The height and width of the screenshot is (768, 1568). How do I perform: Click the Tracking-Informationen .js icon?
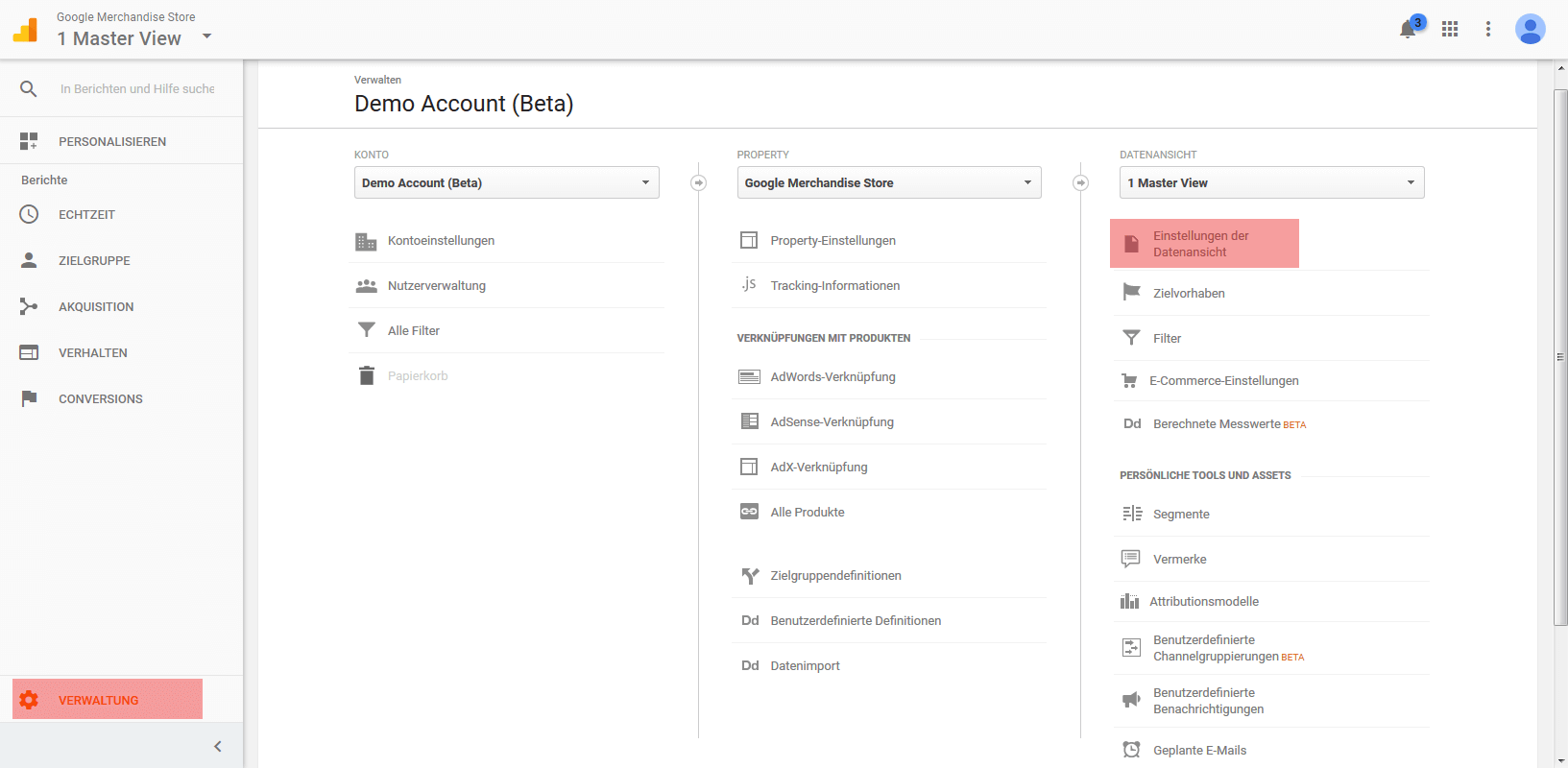pyautogui.click(x=749, y=284)
